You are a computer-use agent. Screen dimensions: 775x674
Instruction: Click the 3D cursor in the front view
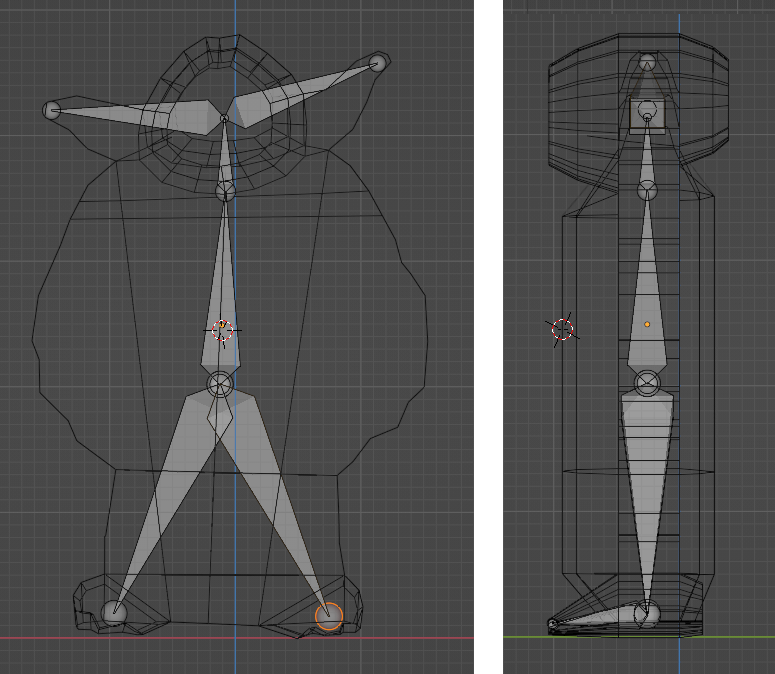(x=222, y=330)
